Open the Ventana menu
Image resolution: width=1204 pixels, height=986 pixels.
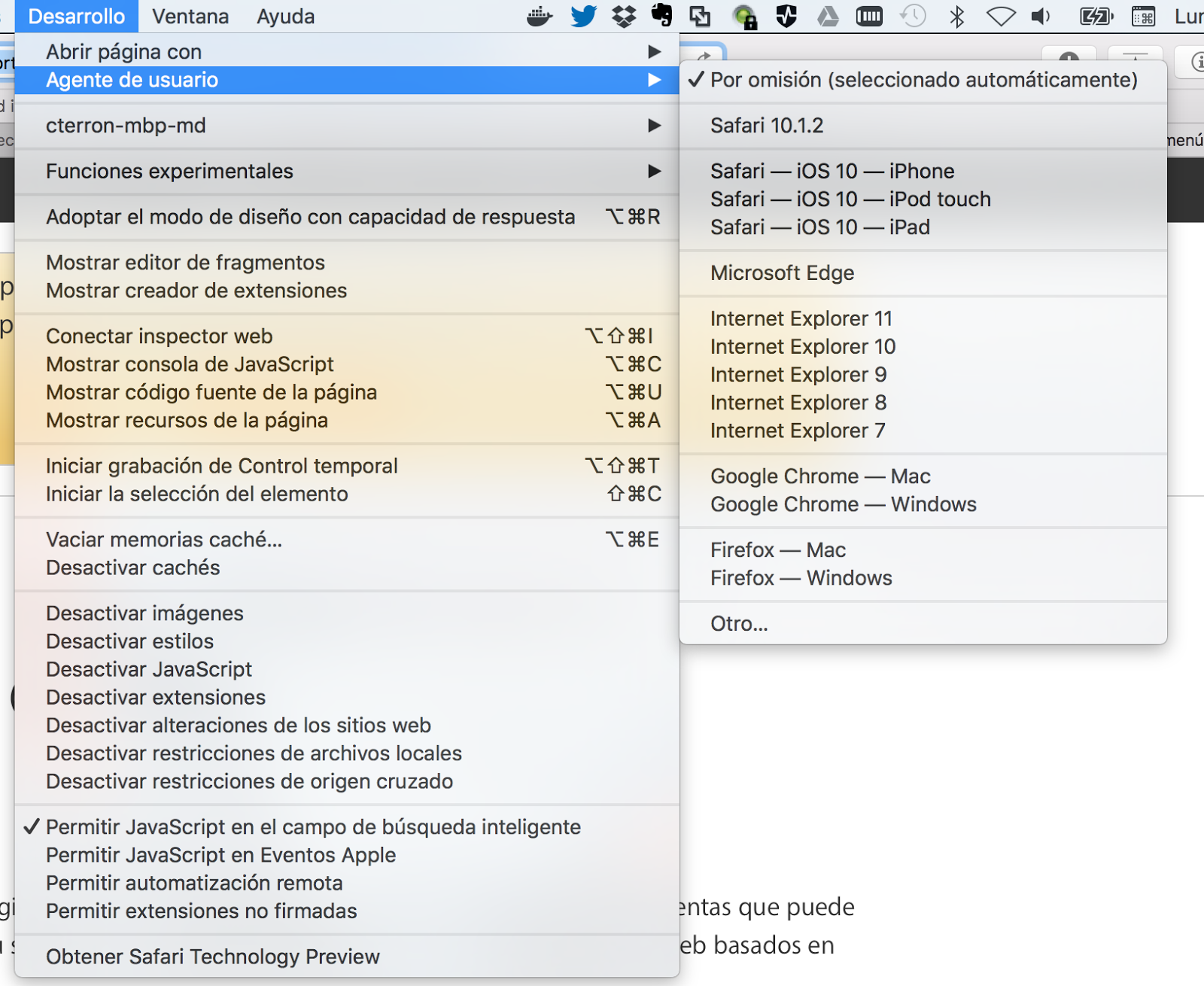190,16
